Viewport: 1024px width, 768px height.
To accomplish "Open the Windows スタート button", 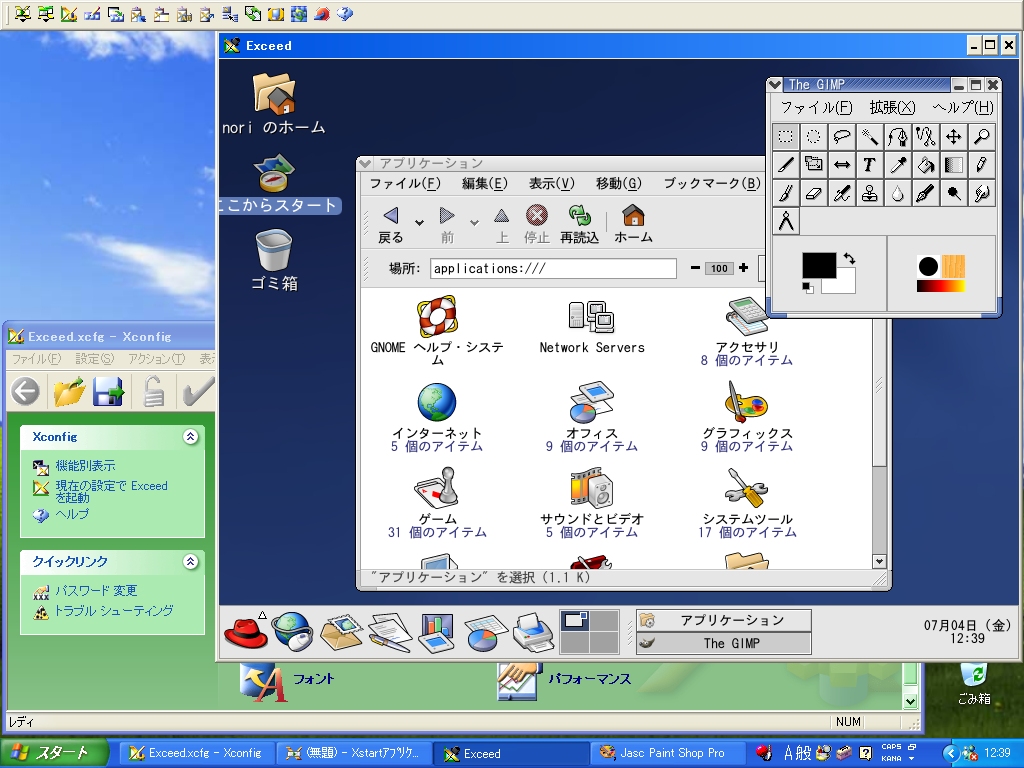I will [x=54, y=754].
